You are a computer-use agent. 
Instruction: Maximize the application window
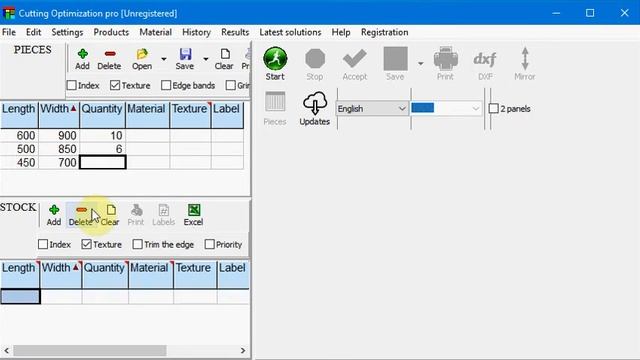[590, 13]
